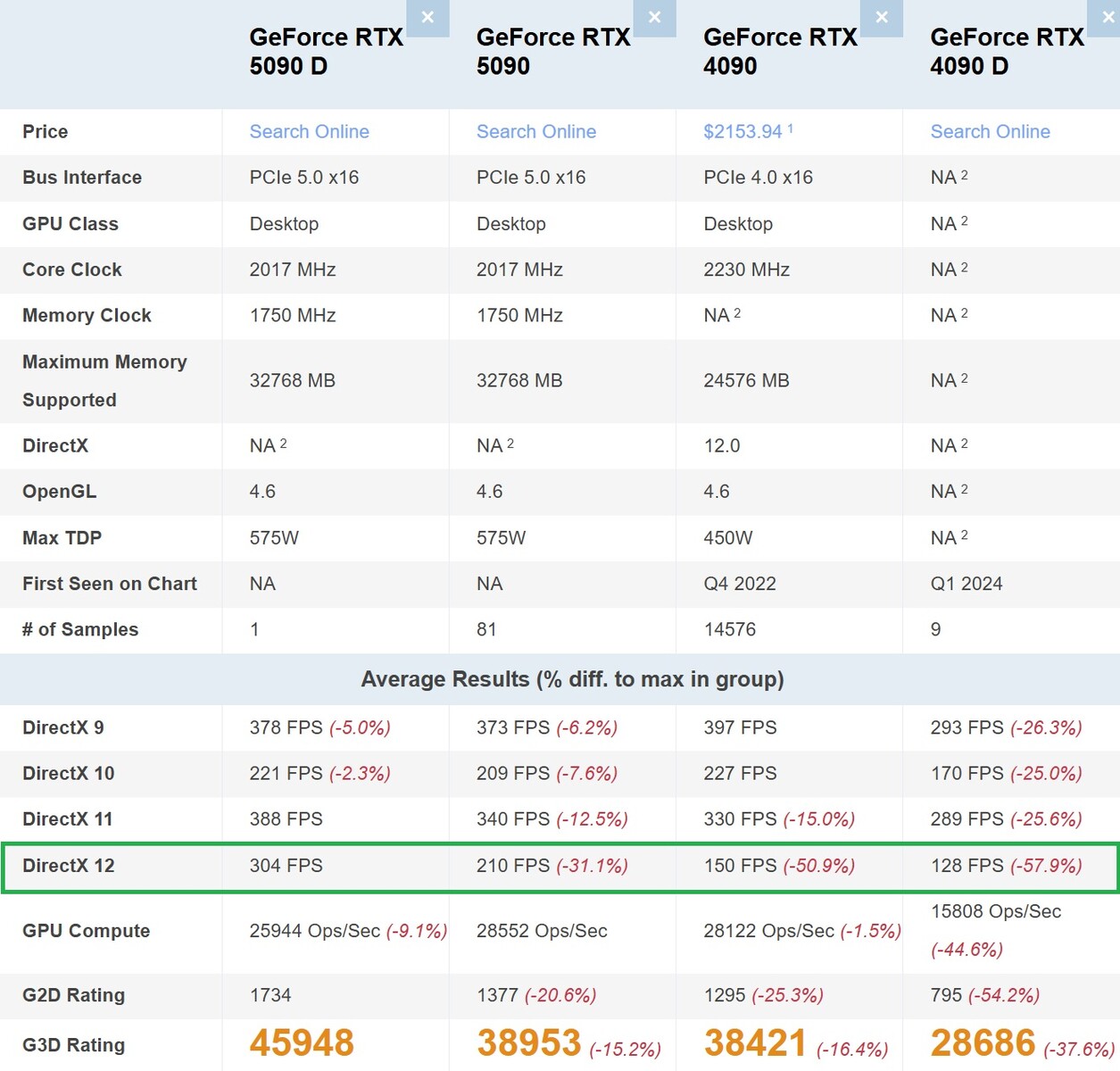
Task: Click the Price row label
Action: 46,132
